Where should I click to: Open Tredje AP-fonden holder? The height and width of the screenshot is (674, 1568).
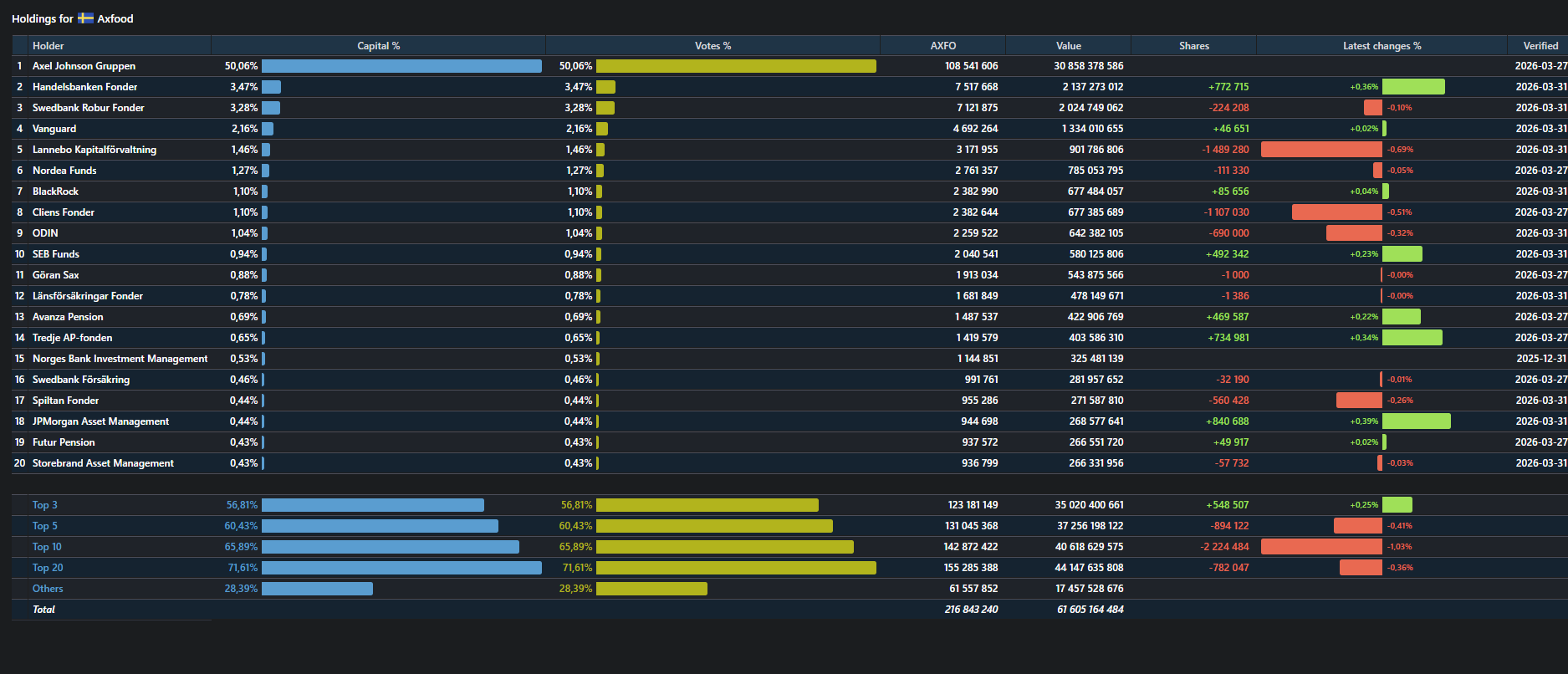pos(72,338)
